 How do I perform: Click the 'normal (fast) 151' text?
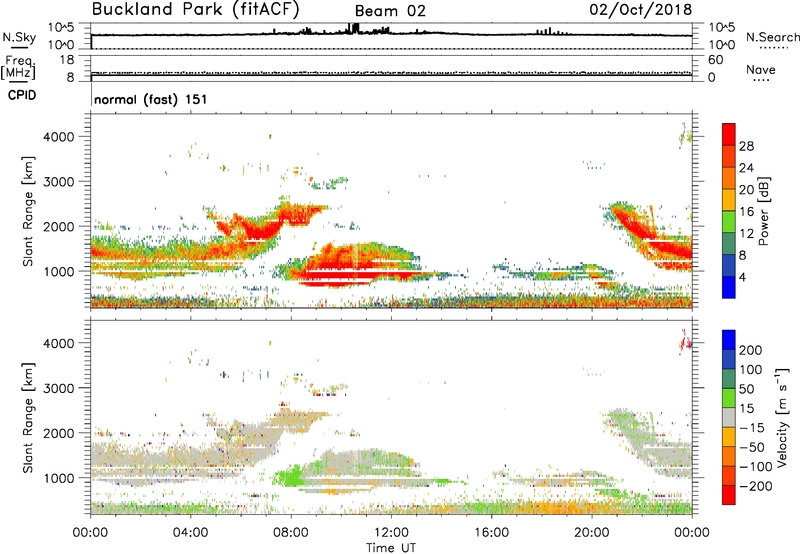[x=151, y=99]
